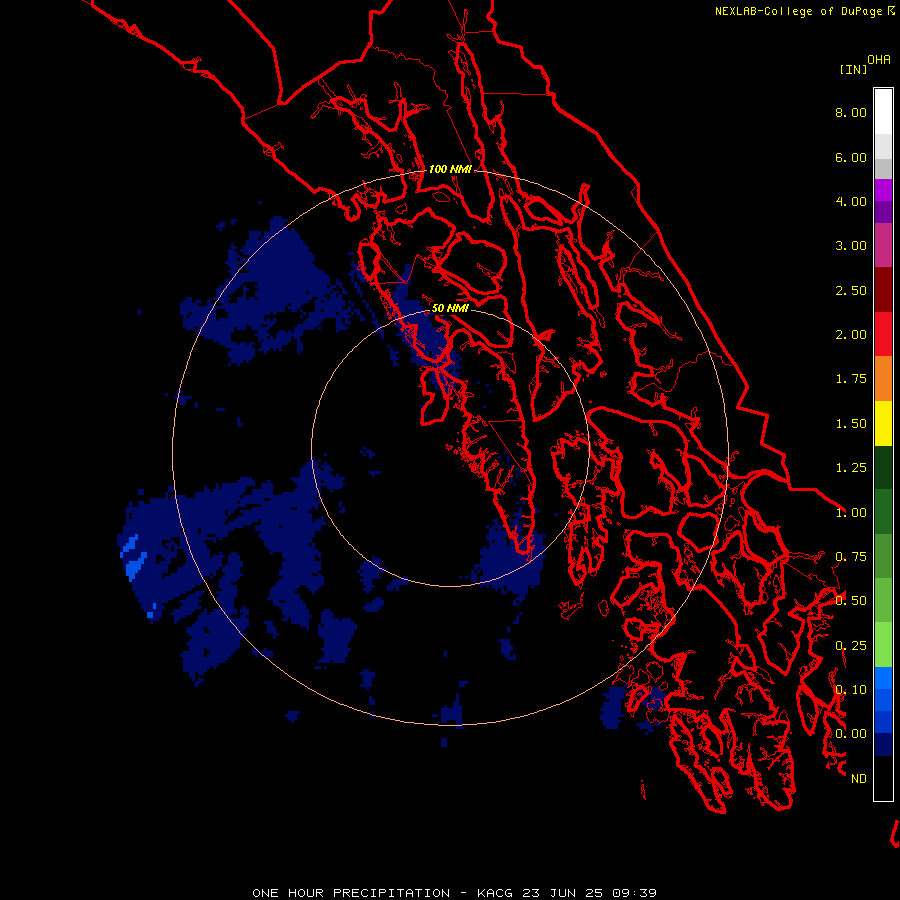The height and width of the screenshot is (900, 900).
Task: Click the ND legend label
Action: [x=859, y=779]
